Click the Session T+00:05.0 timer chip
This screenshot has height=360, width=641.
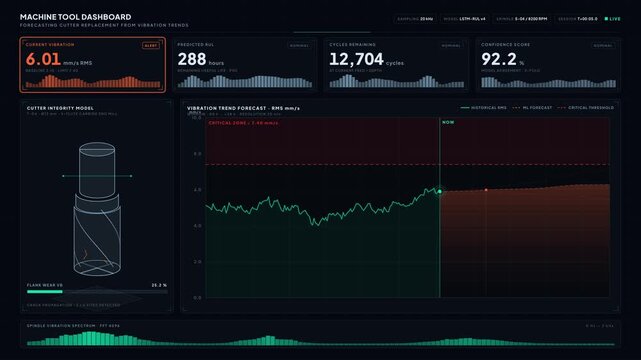point(578,19)
